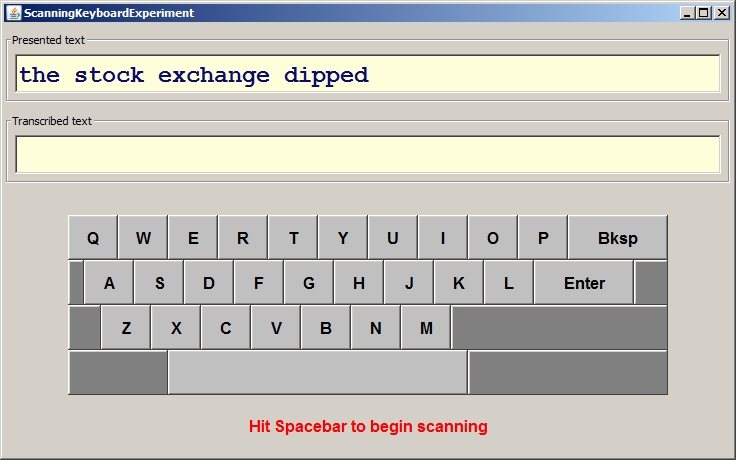This screenshot has height=460, width=736.
Task: Tap the D key on the keyboard
Action: [x=209, y=283]
